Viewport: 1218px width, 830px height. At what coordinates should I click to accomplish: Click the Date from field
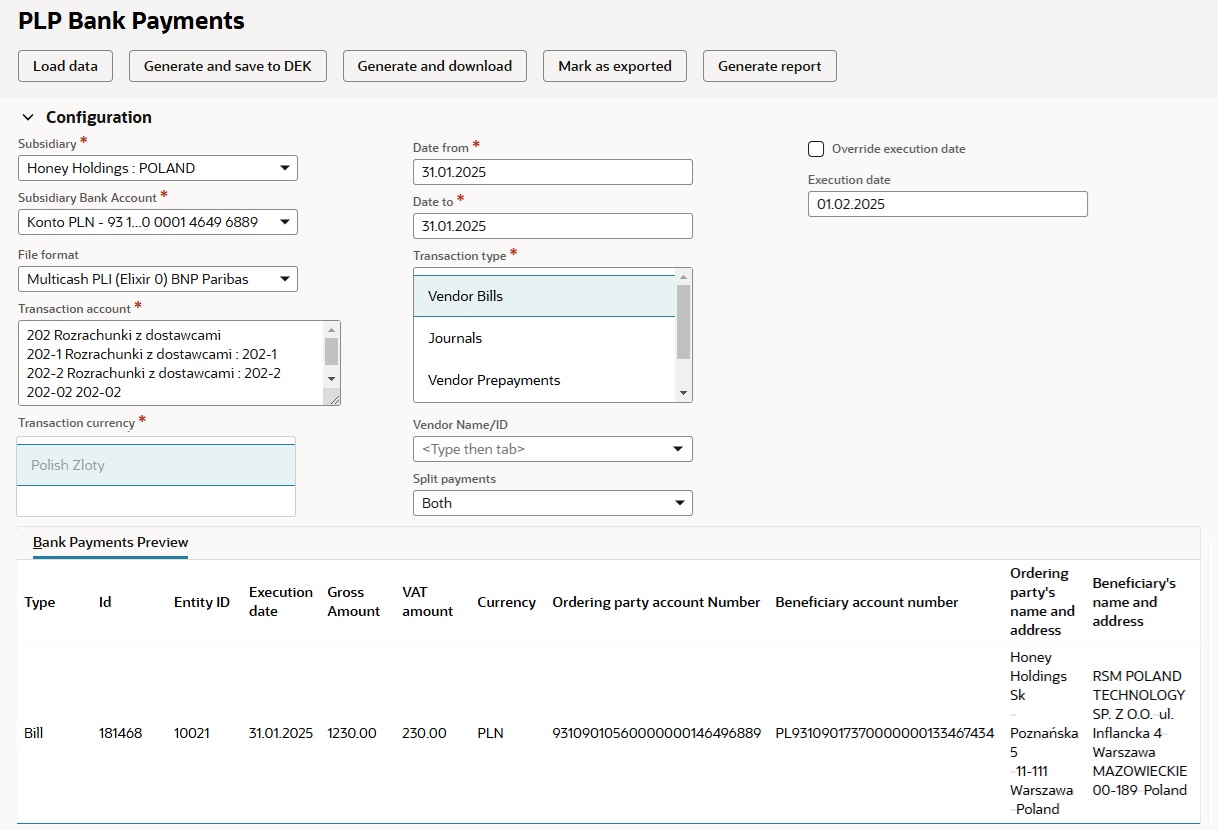pos(552,172)
